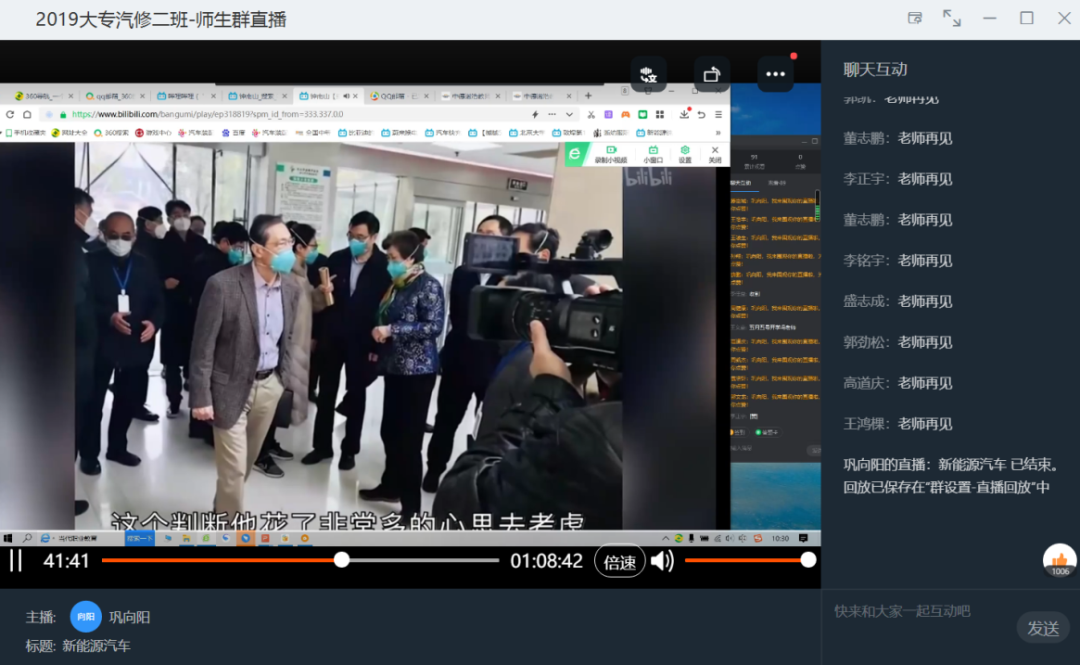Enter fullscreen with the diagonal arrows icon
Screen dimensions: 1080x665
(x=952, y=19)
